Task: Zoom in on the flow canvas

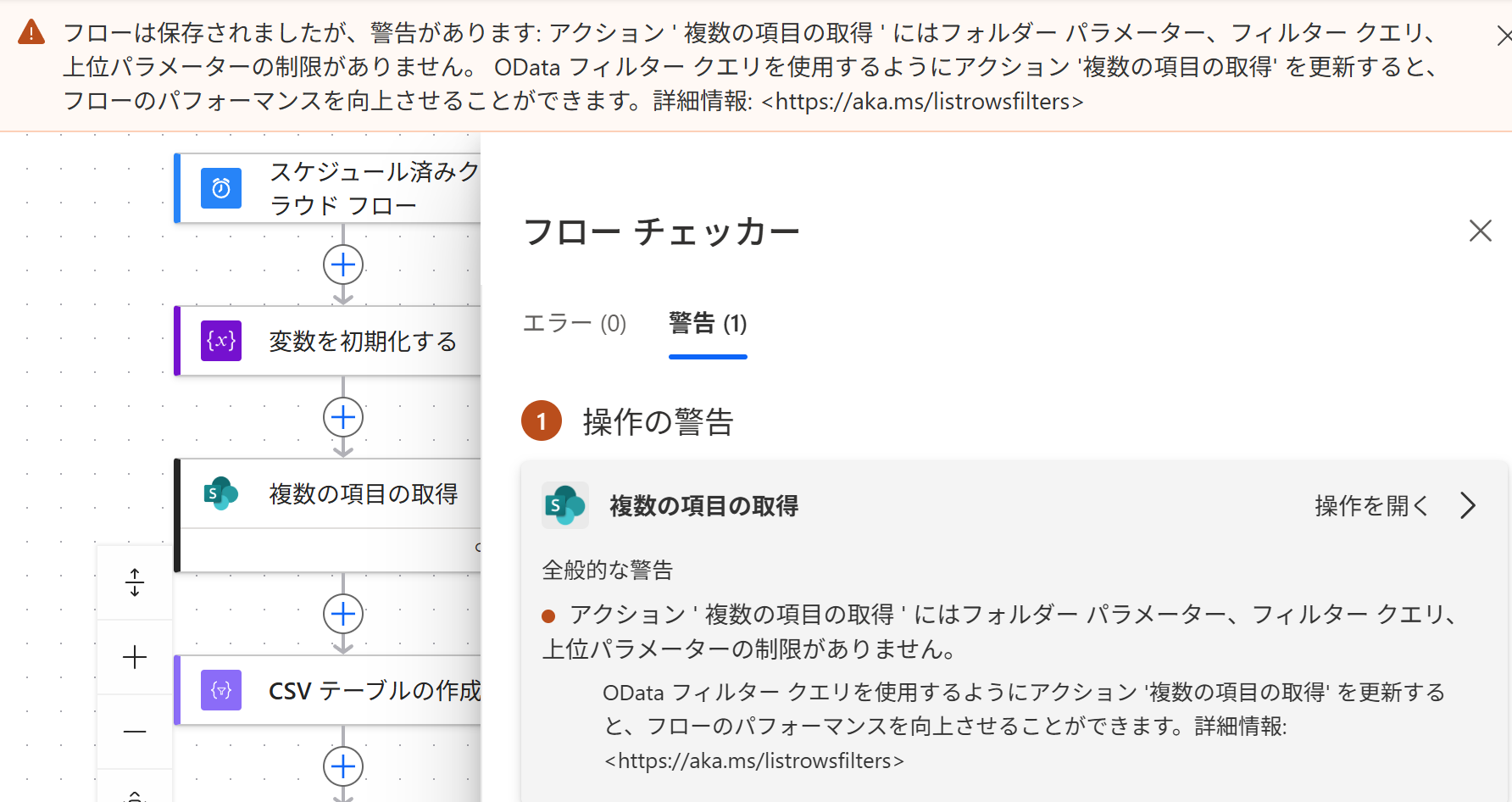Action: tap(135, 657)
